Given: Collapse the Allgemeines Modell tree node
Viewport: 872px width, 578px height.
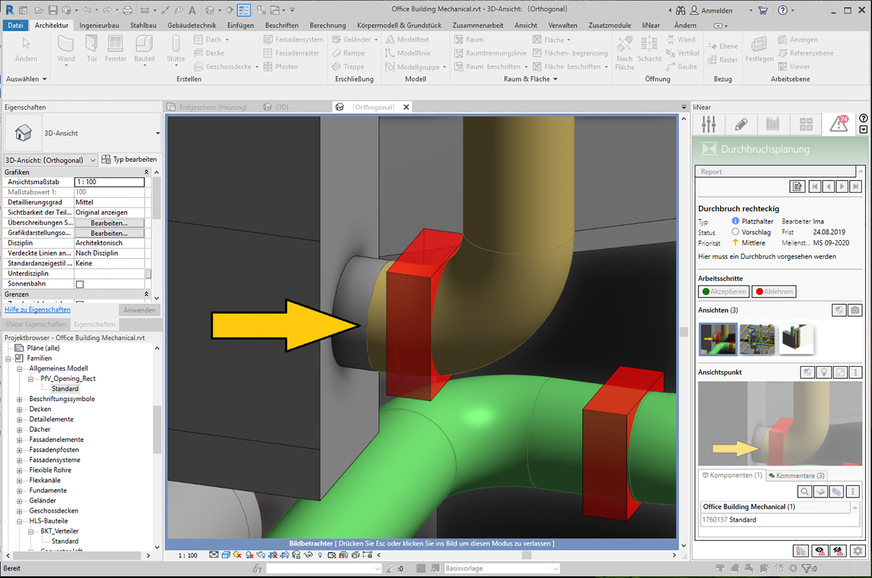Looking at the screenshot, I should coord(20,369).
